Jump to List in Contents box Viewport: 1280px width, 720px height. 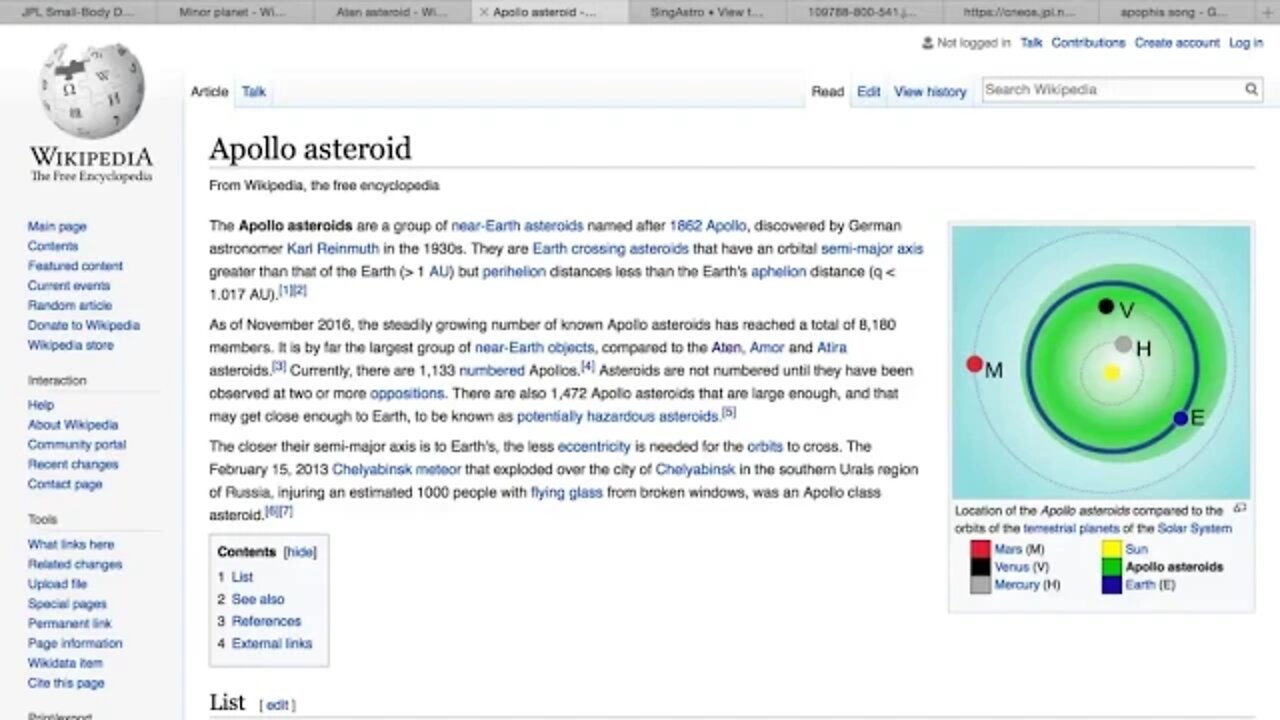point(242,578)
